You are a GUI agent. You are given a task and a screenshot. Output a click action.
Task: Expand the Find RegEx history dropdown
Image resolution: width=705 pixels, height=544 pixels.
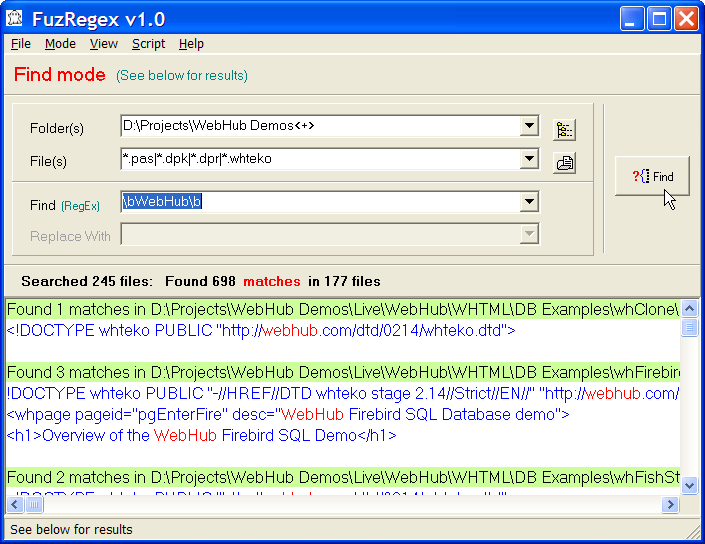pos(530,203)
